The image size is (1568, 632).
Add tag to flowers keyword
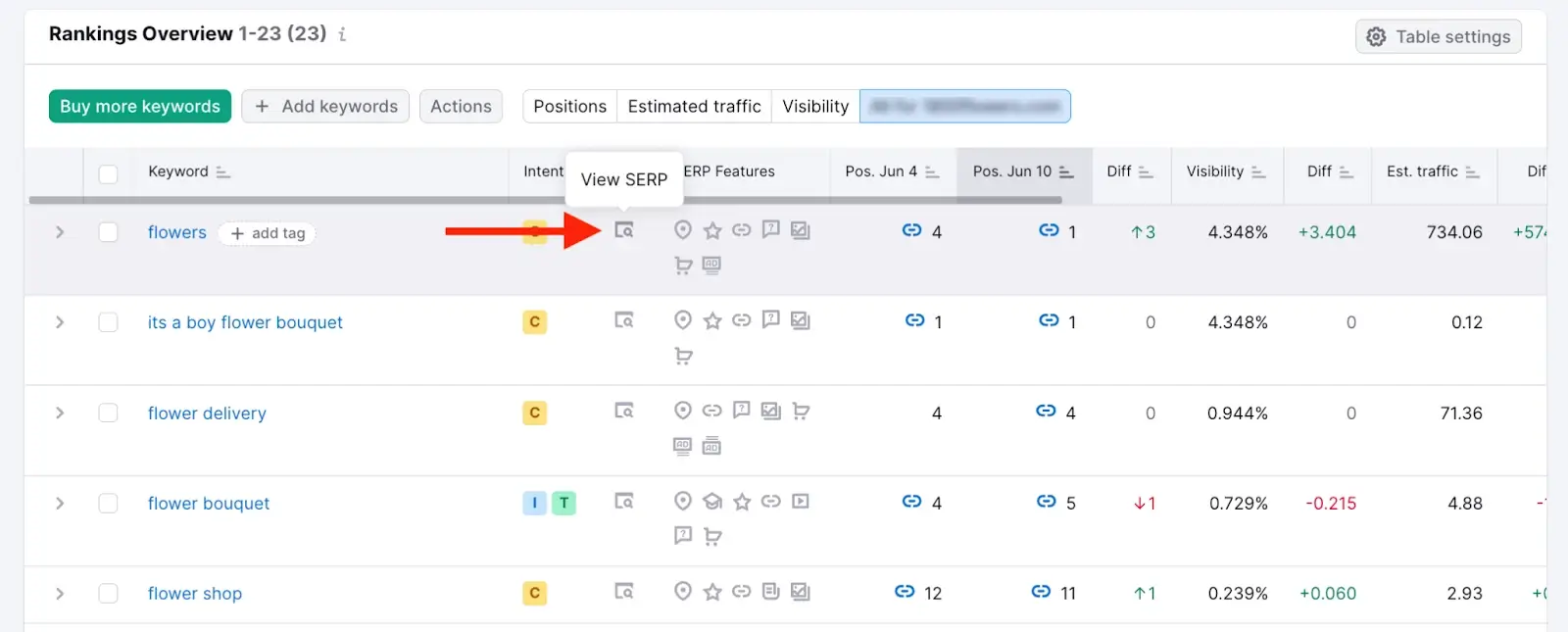tap(268, 233)
